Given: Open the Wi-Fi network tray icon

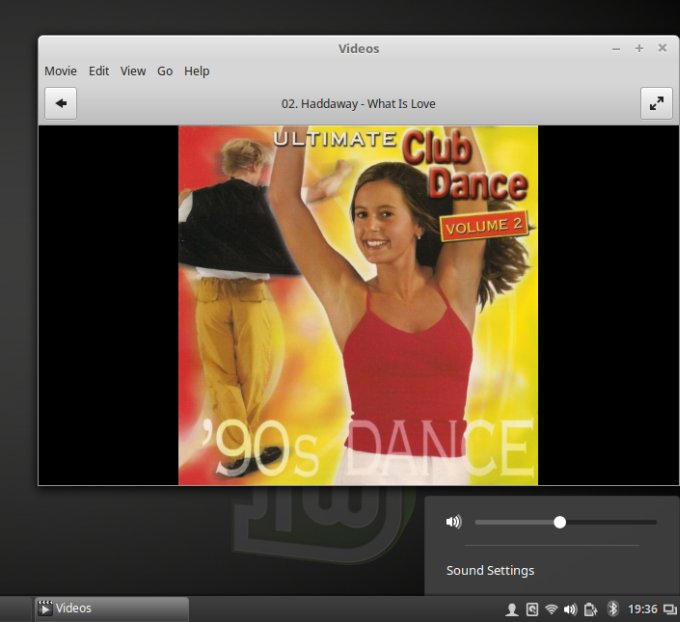Looking at the screenshot, I should (551, 609).
